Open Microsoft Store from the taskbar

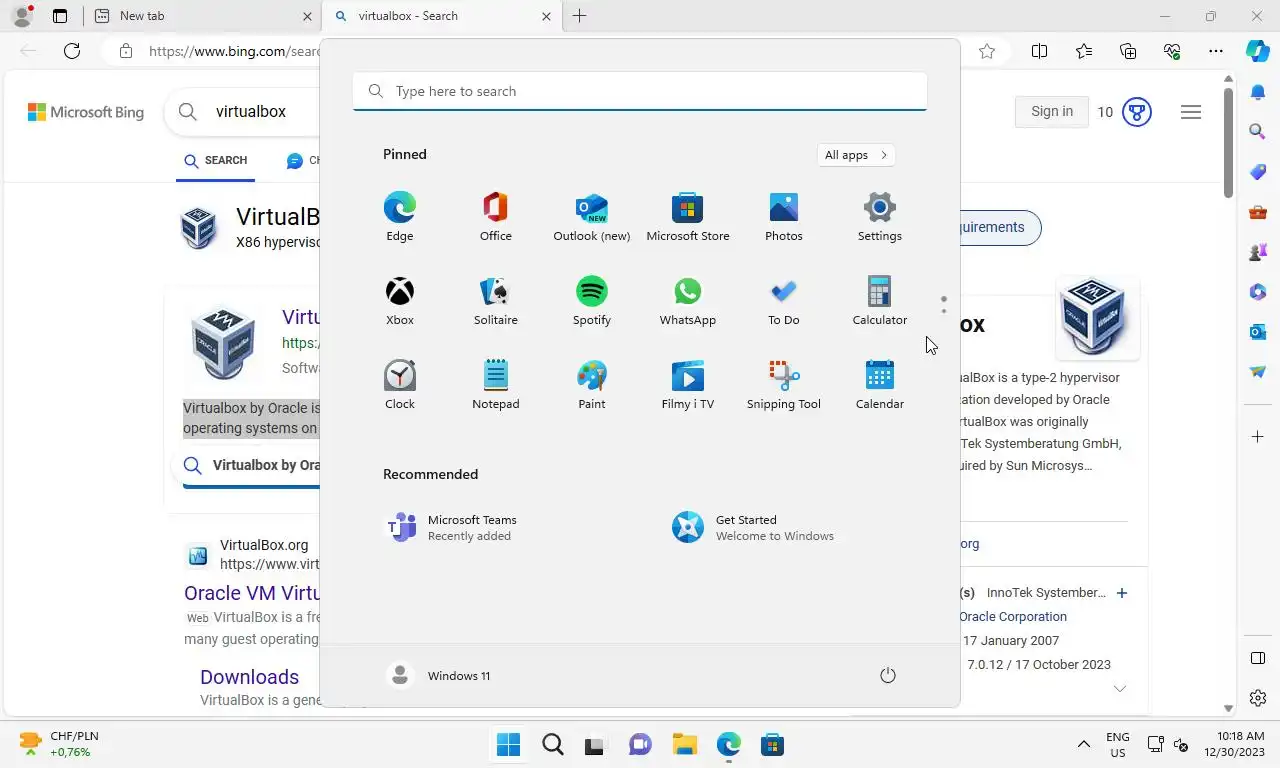coord(772,744)
